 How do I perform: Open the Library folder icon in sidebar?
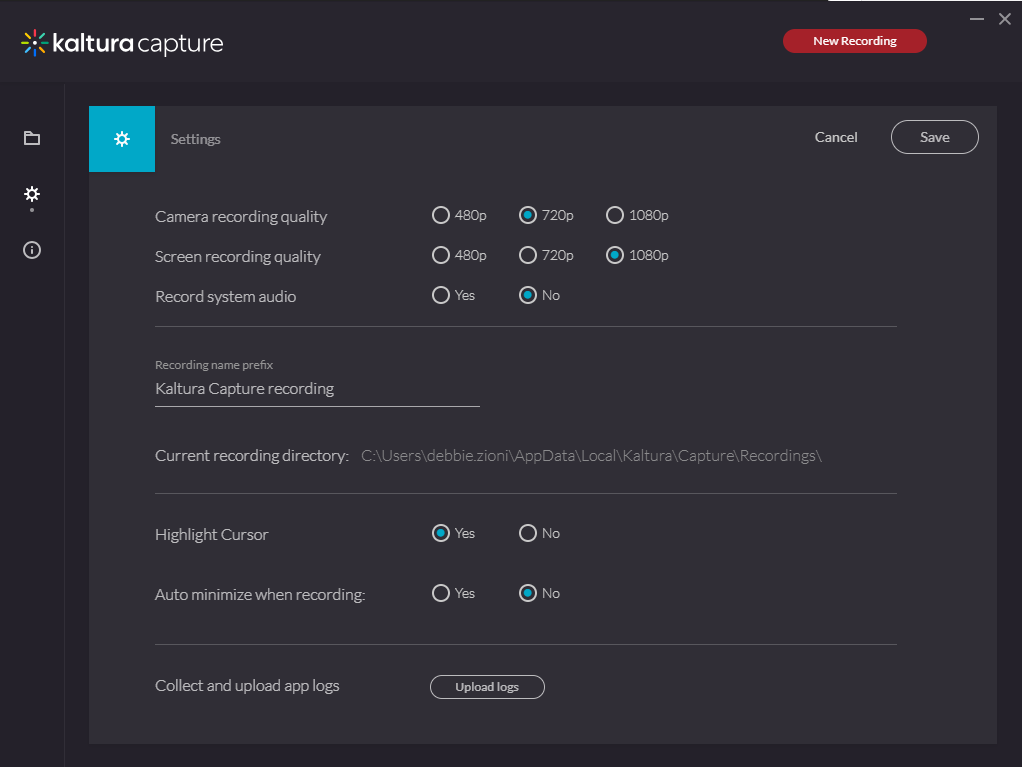tap(32, 138)
